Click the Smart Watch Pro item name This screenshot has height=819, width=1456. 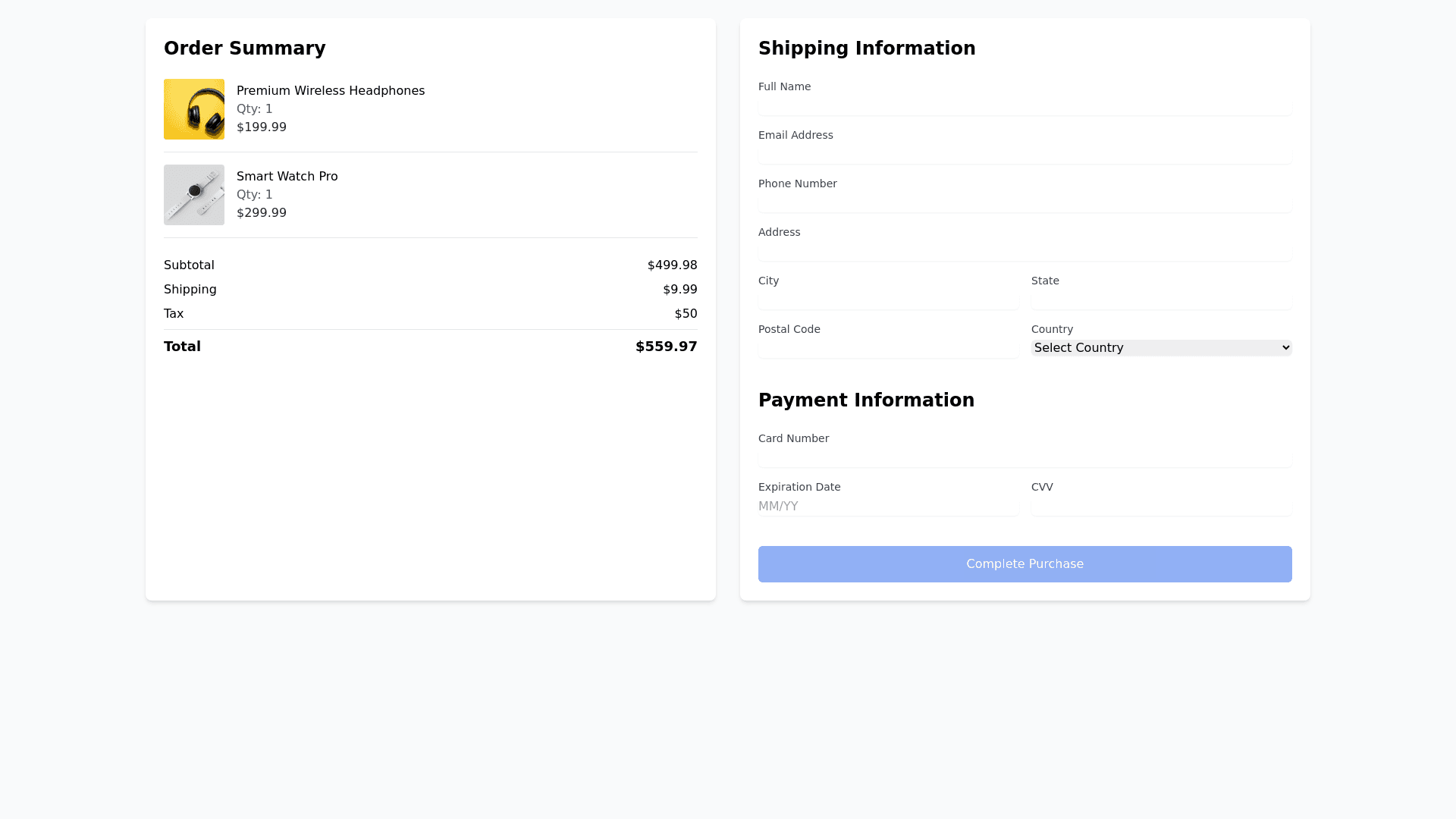click(287, 177)
